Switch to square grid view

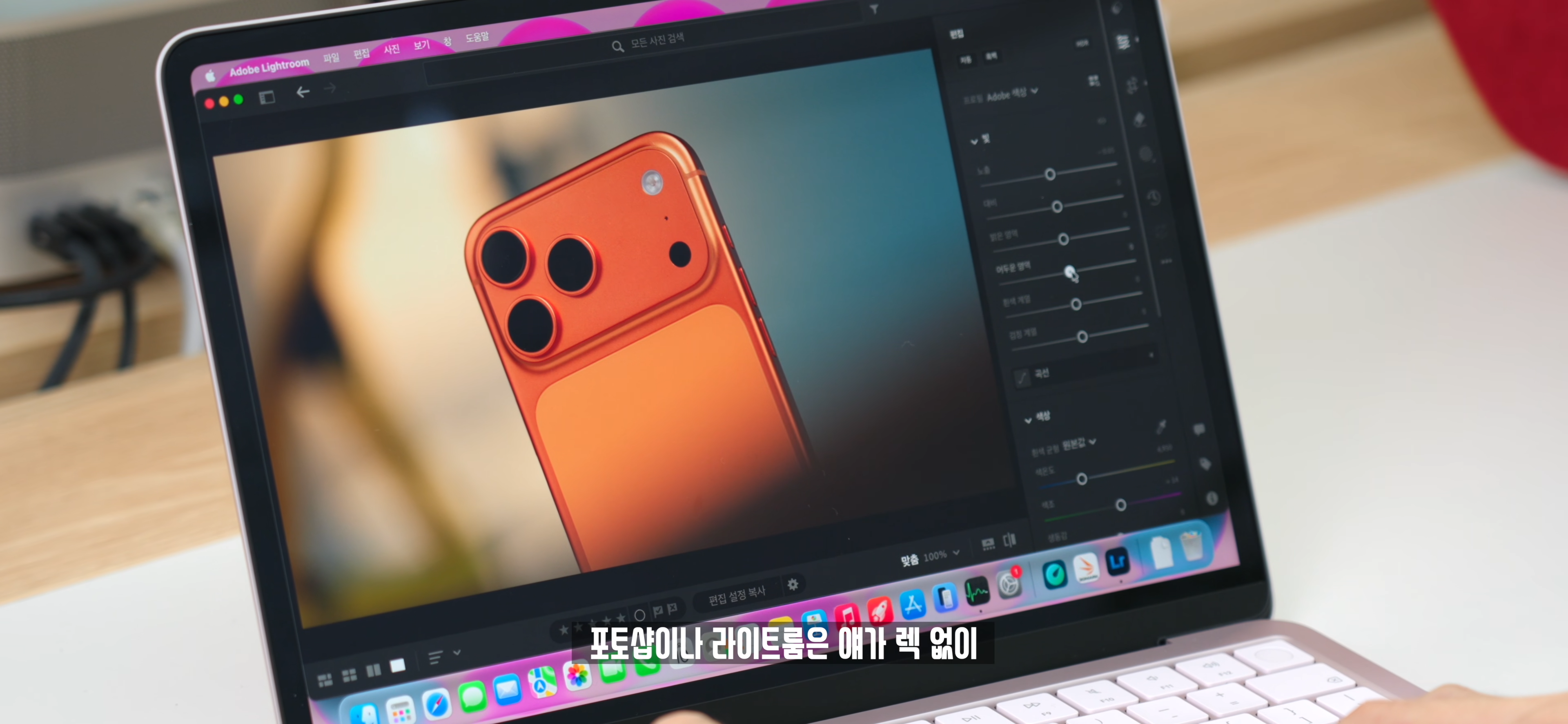point(350,675)
